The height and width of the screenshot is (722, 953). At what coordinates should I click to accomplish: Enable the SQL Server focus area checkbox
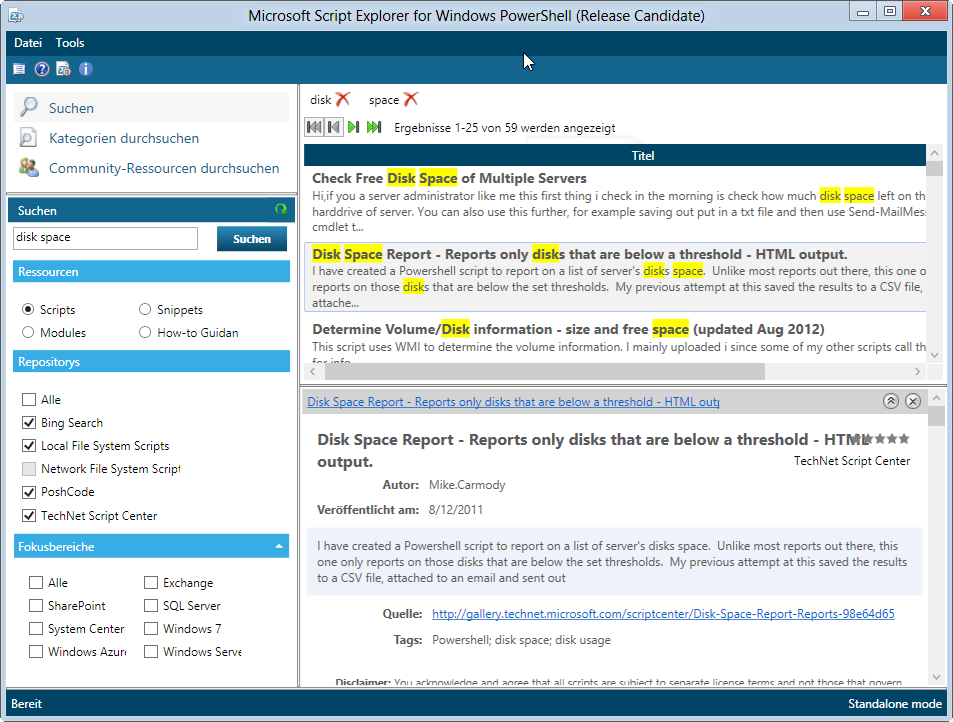[151, 606]
